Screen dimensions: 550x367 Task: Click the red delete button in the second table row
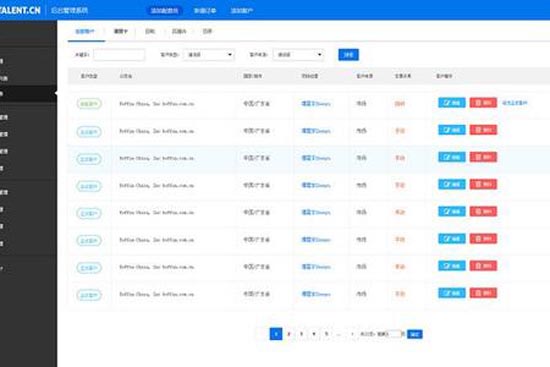pos(483,130)
